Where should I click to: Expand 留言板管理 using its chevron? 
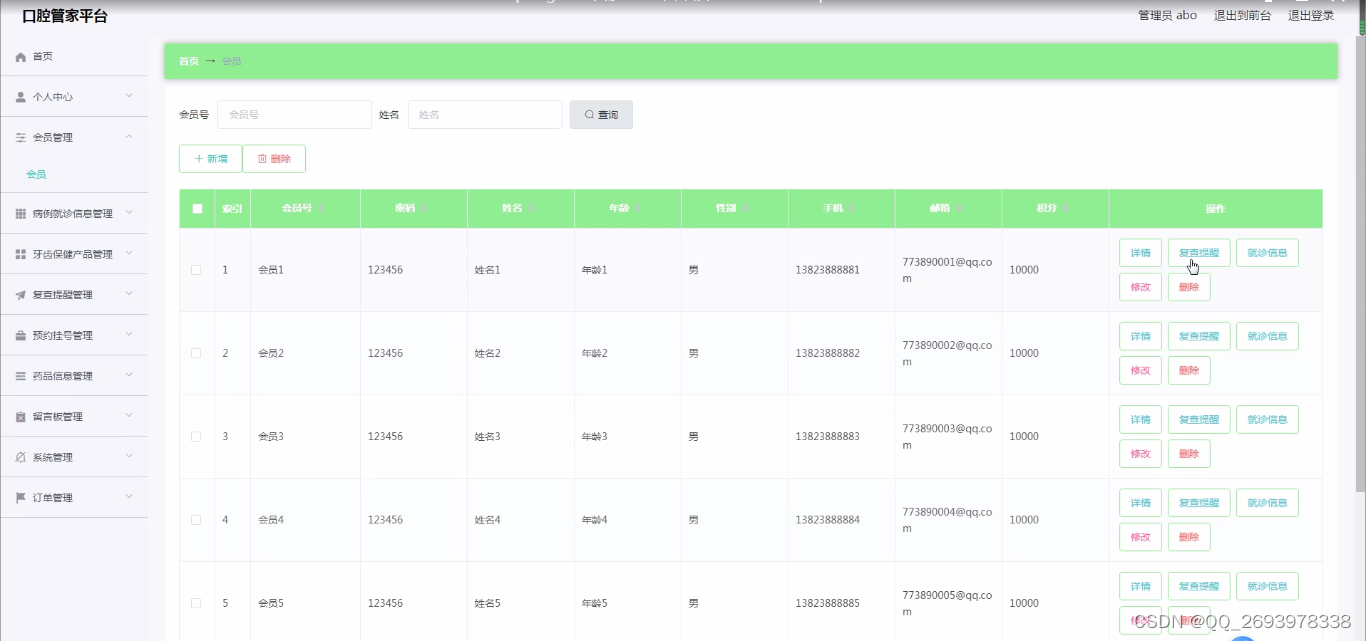129,415
